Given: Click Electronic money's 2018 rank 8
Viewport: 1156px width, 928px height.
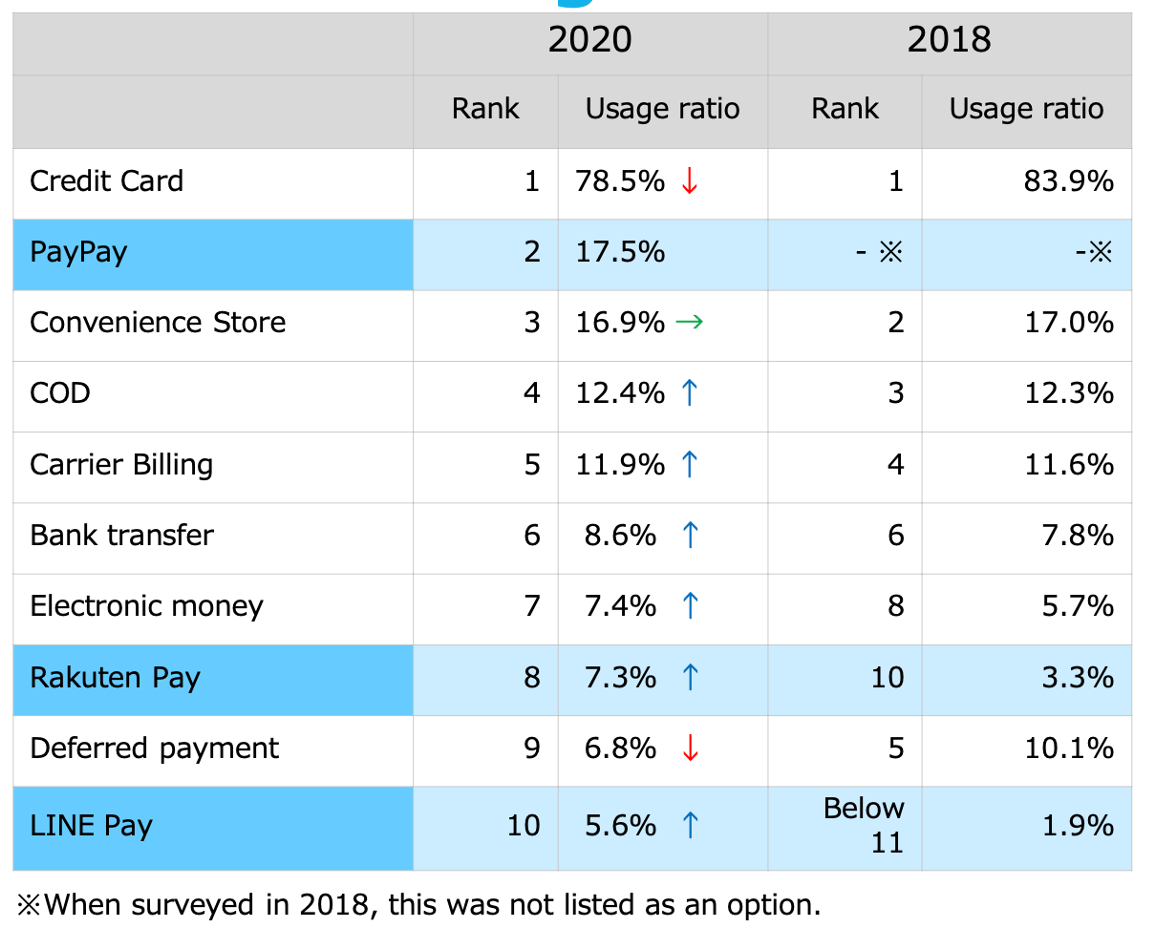Looking at the screenshot, I should (x=895, y=606).
